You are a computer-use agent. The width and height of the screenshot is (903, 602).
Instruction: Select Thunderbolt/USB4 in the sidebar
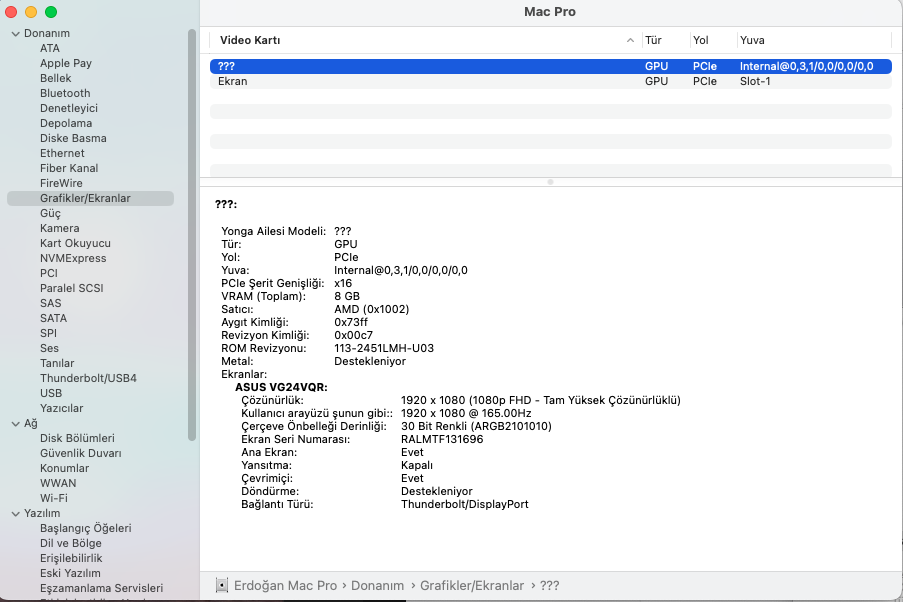pyautogui.click(x=88, y=378)
